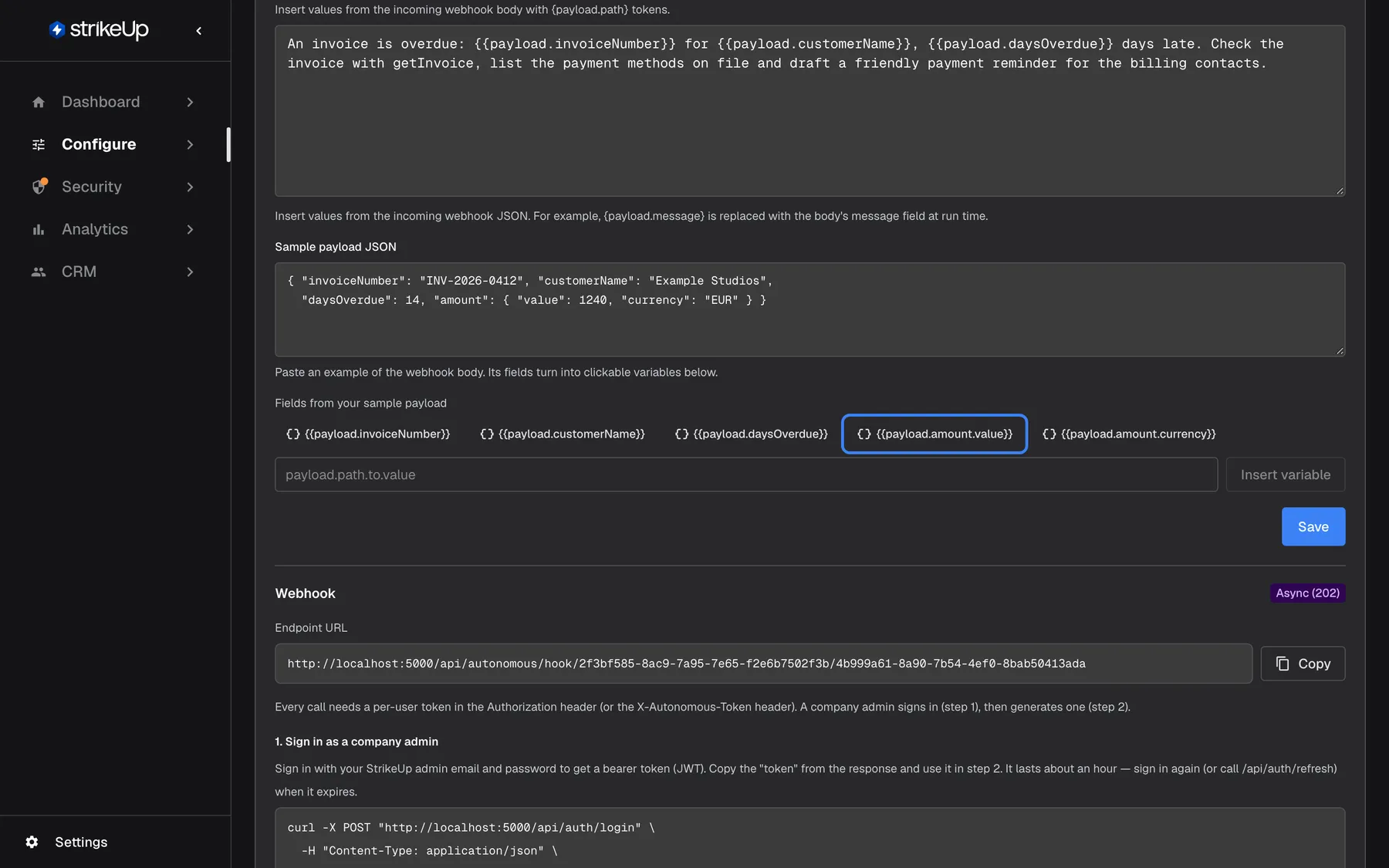Click the Dashboard home icon

[x=39, y=102]
